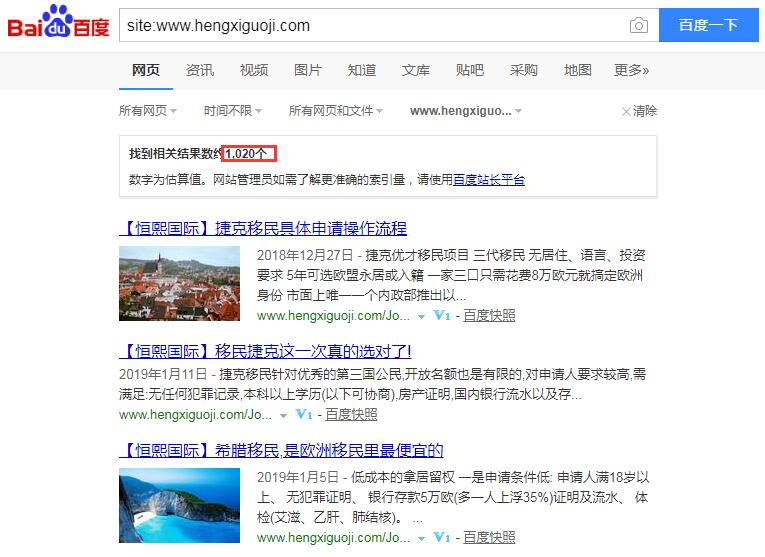Switch to the 资讯 tab

[200, 70]
